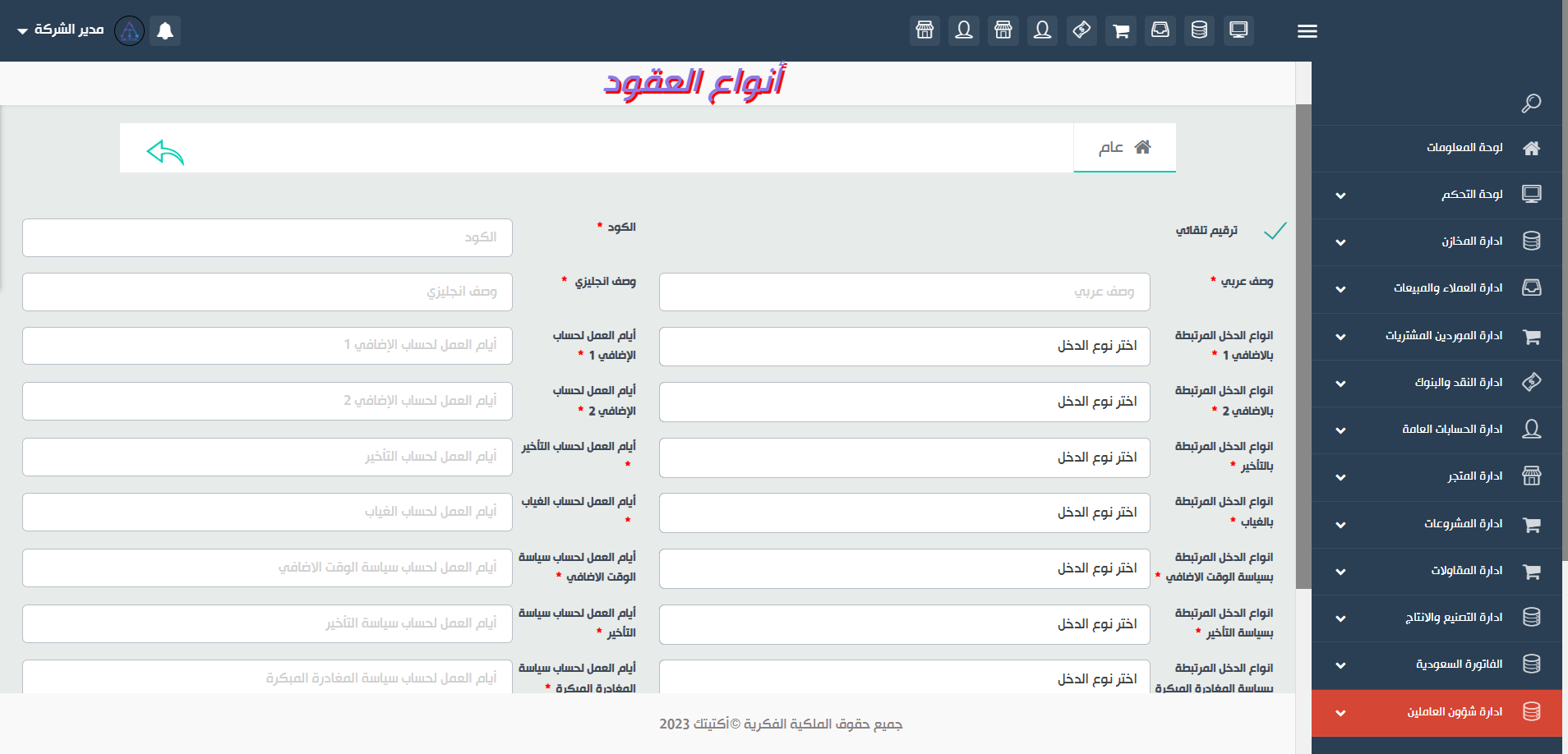Open the hamburger menu toggle
Image resolution: width=1568 pixels, height=754 pixels.
1307,31
